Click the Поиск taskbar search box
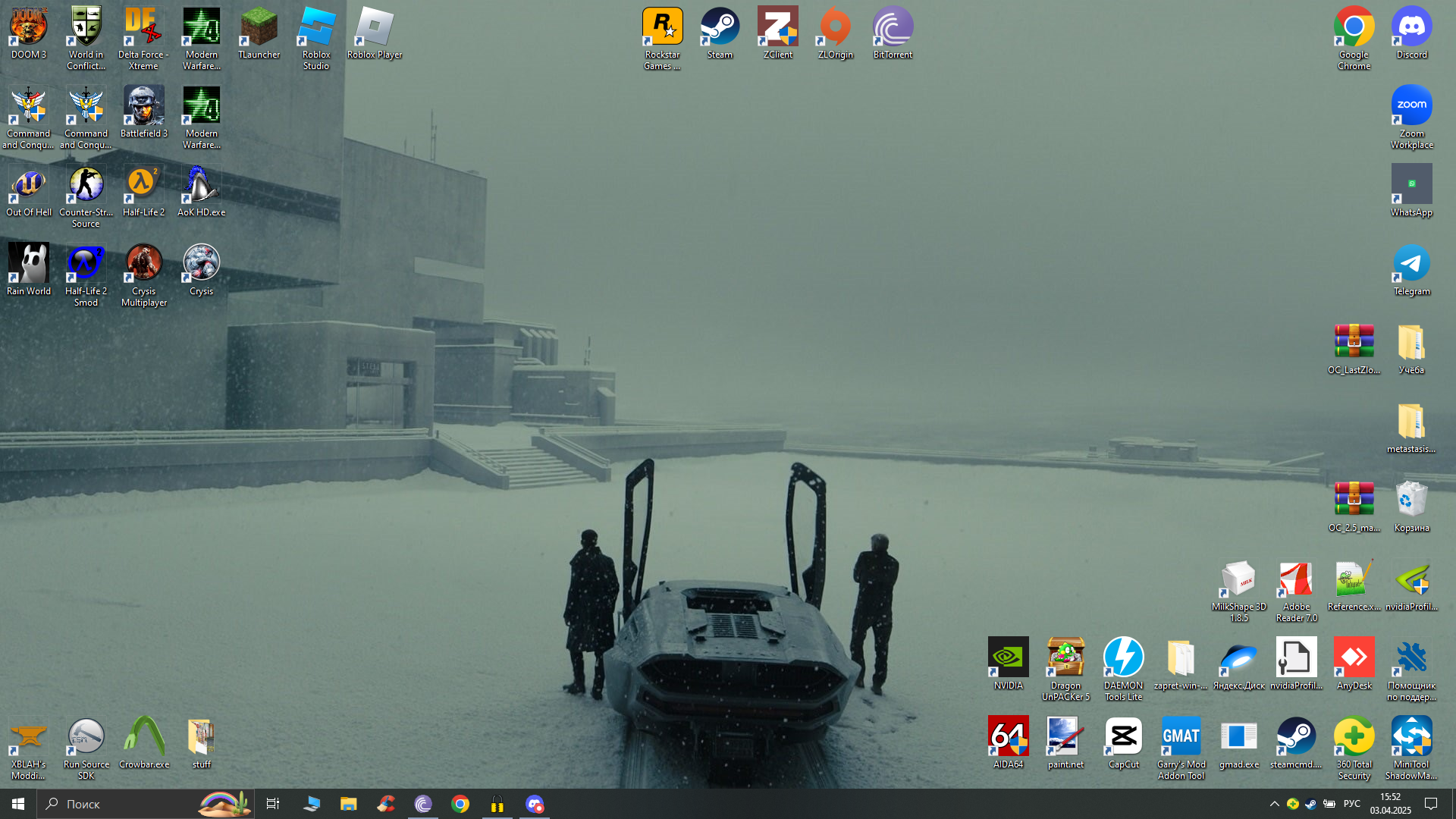 (146, 804)
